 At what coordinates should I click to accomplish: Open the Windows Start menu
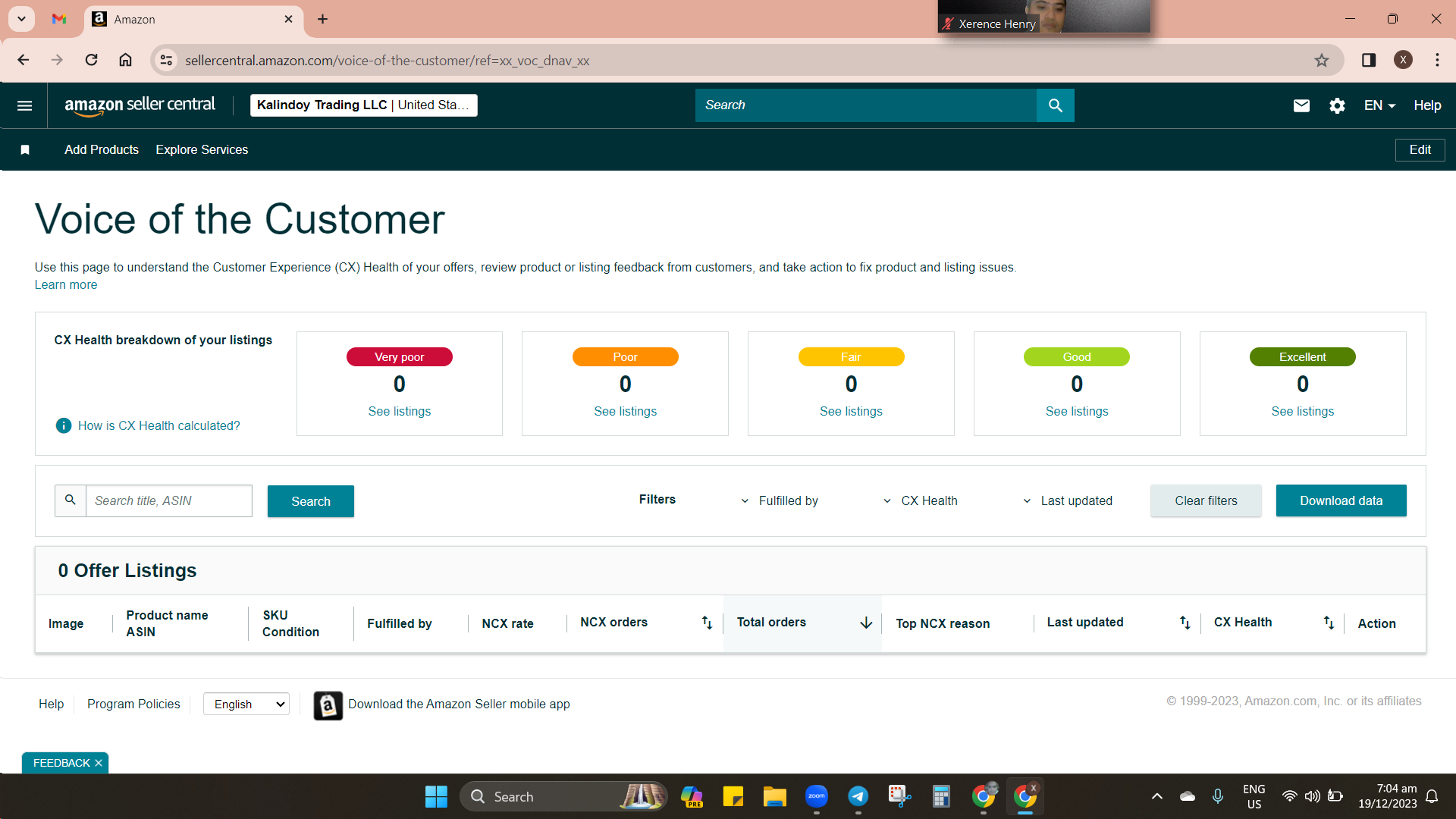click(436, 796)
